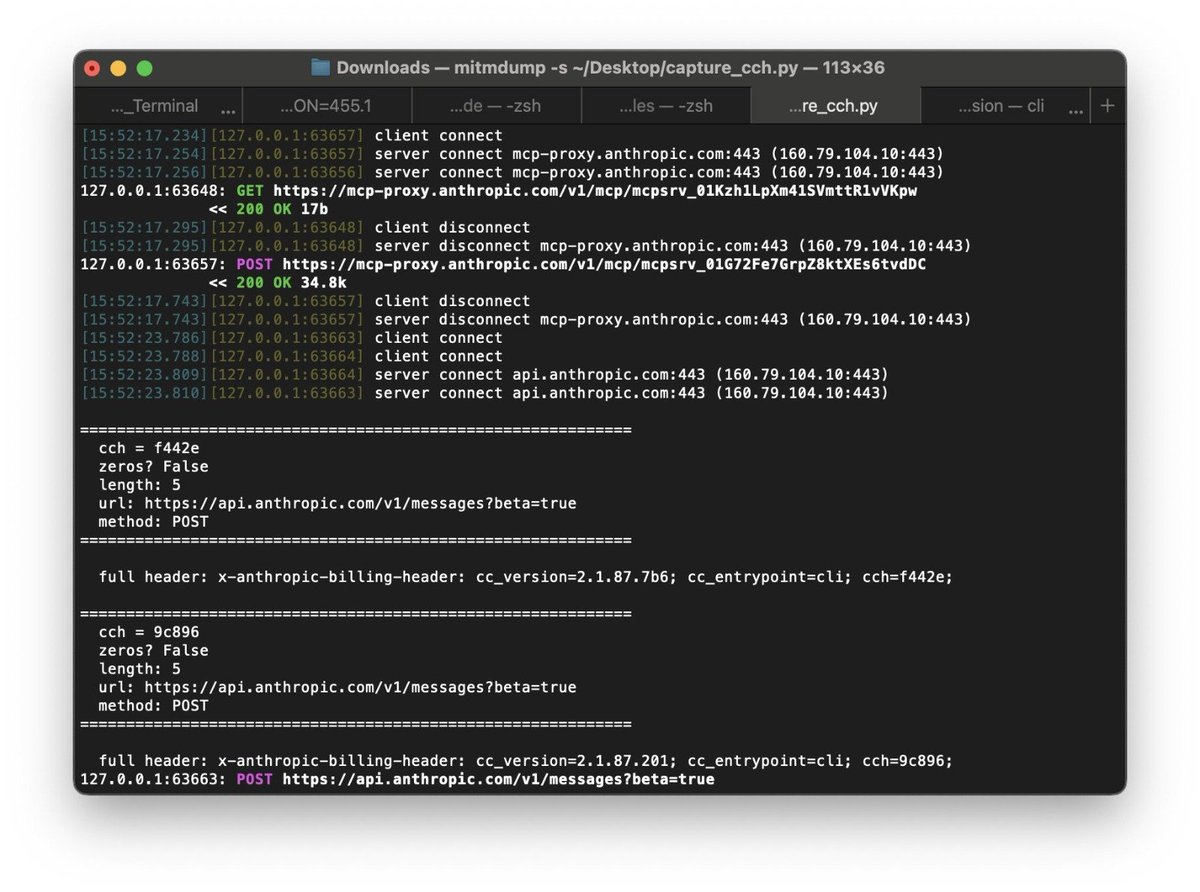Switch to the ..._Terminal tab

(x=155, y=106)
